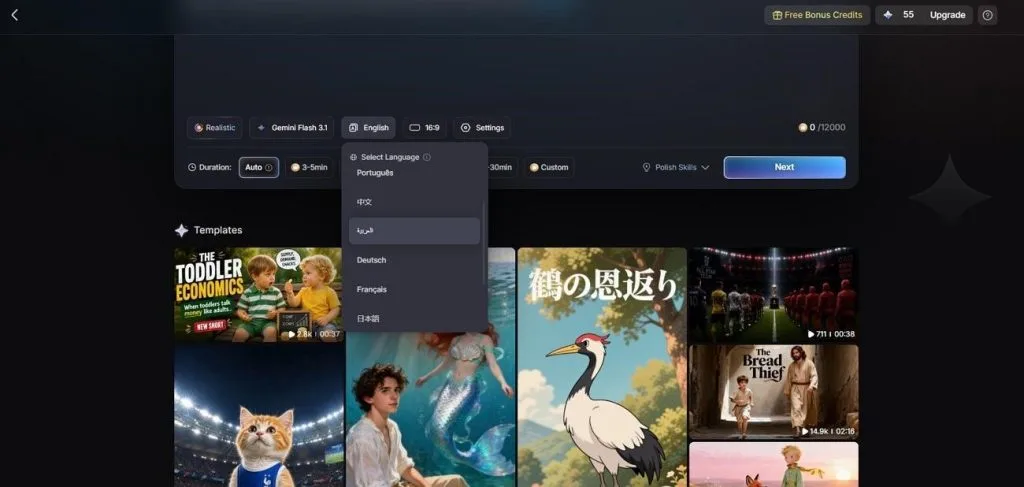Click the coin icon on Custom option
Viewport: 1024px width, 487px height.
click(x=534, y=167)
